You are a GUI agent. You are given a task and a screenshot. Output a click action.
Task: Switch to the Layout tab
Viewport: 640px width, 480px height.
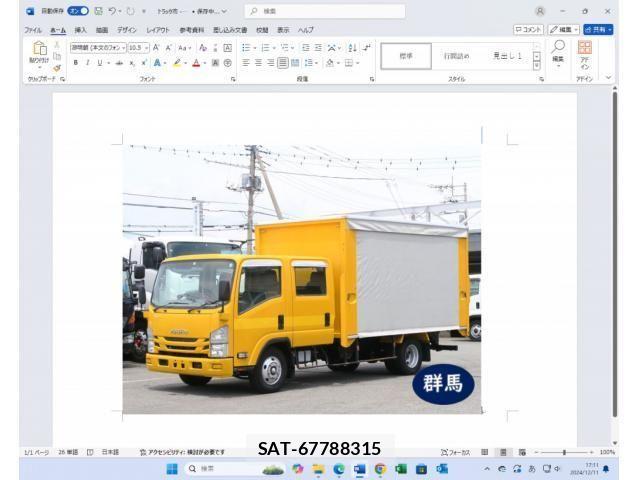pyautogui.click(x=158, y=30)
